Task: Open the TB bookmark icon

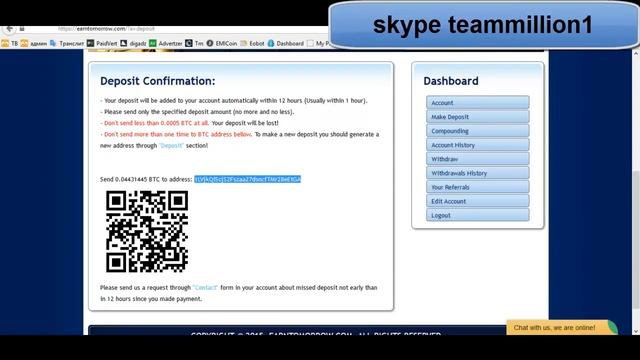Action: click(5, 43)
